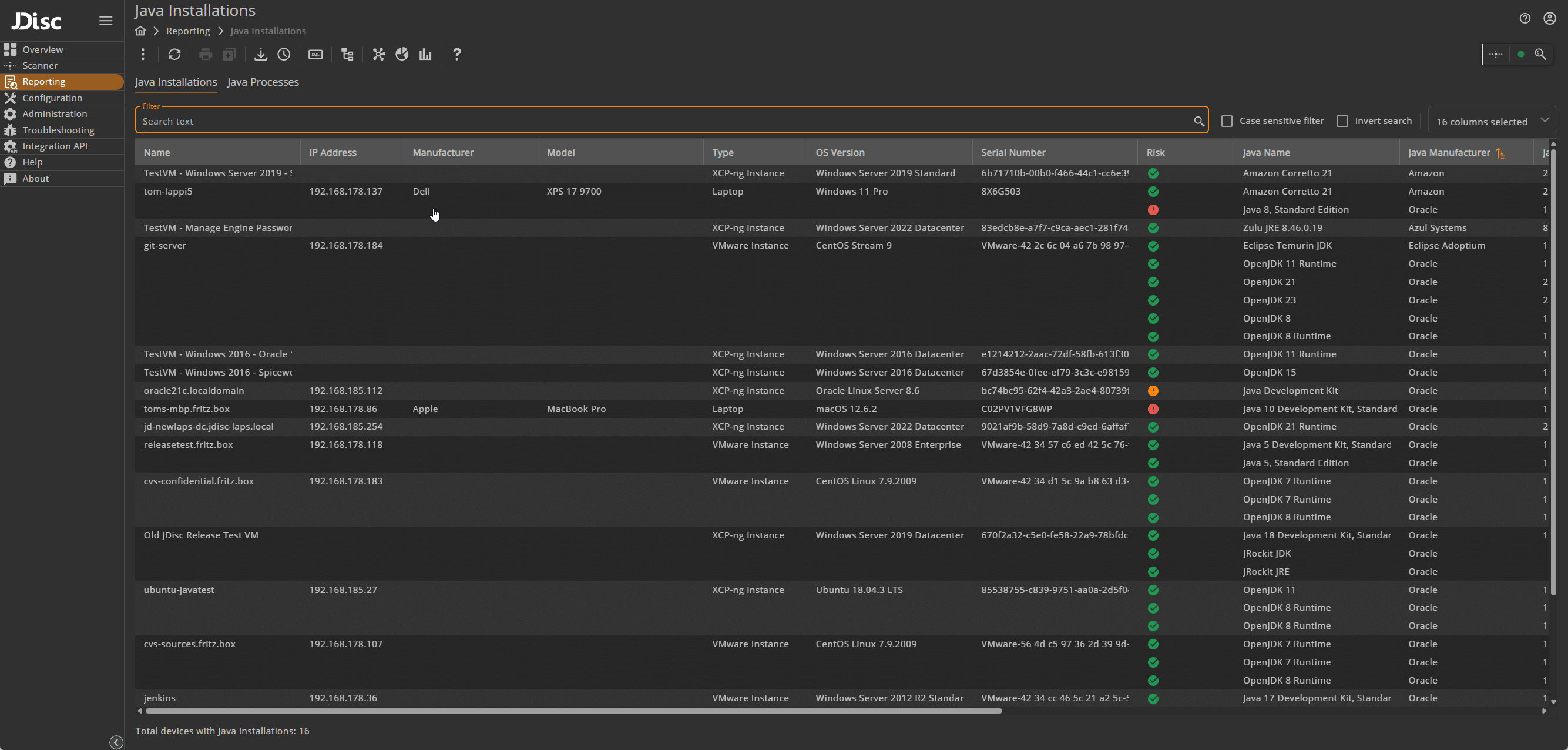1568x750 pixels.
Task: Open the bar chart icon
Action: point(425,55)
